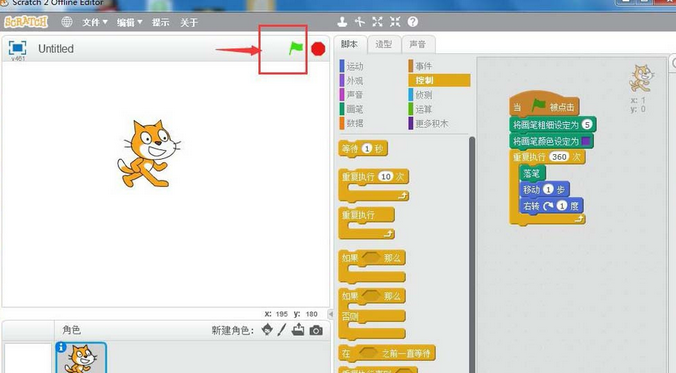Image resolution: width=676 pixels, height=373 pixels.
Task: Open the 提示 menu
Action: 160,22
